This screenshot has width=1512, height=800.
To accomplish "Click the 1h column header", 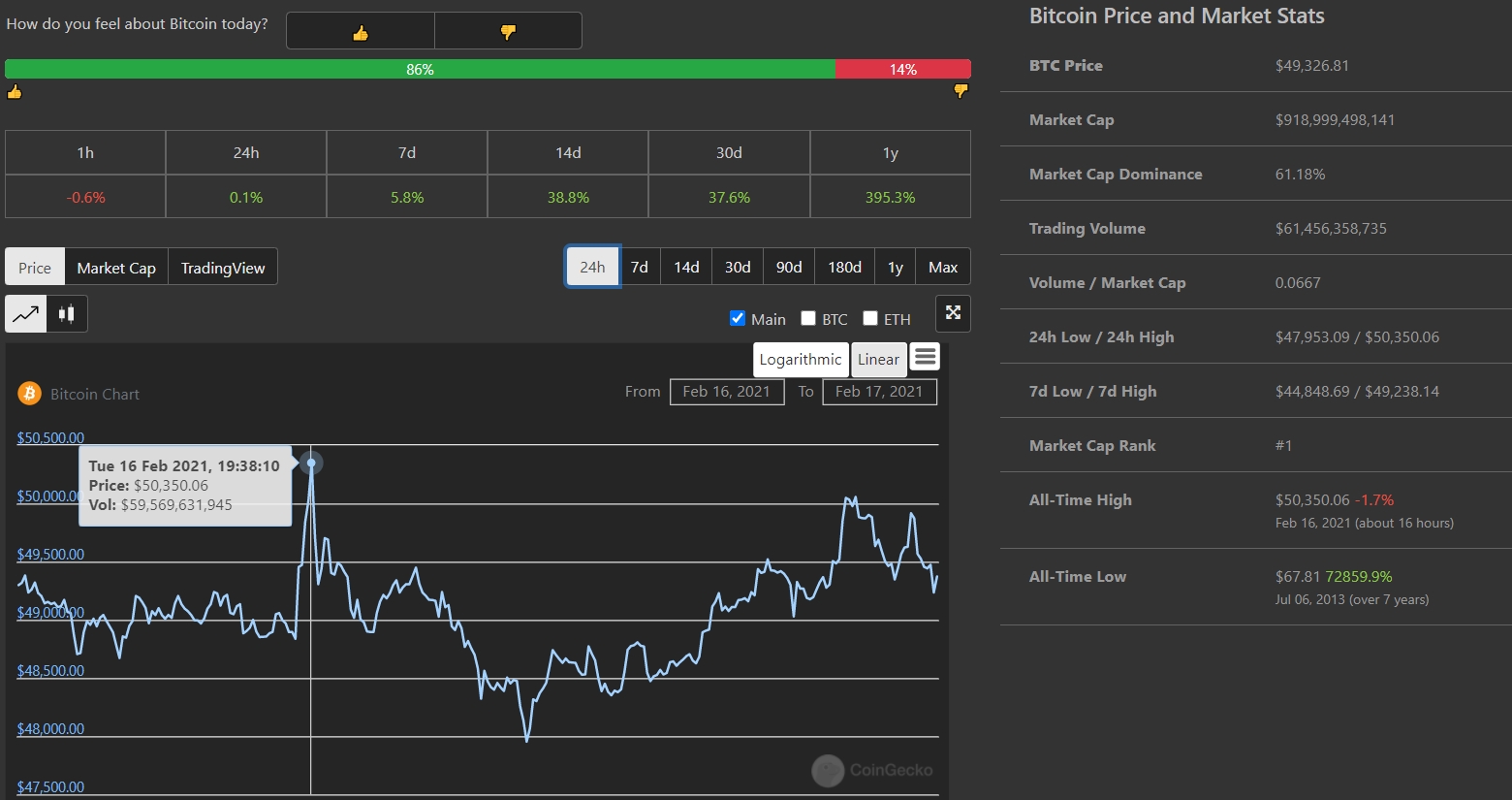I will [x=85, y=152].
